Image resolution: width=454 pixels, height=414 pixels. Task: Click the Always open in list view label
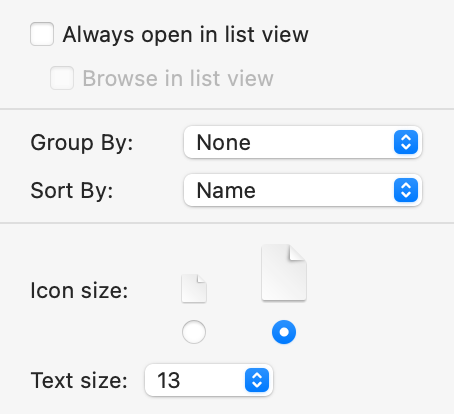(x=186, y=35)
